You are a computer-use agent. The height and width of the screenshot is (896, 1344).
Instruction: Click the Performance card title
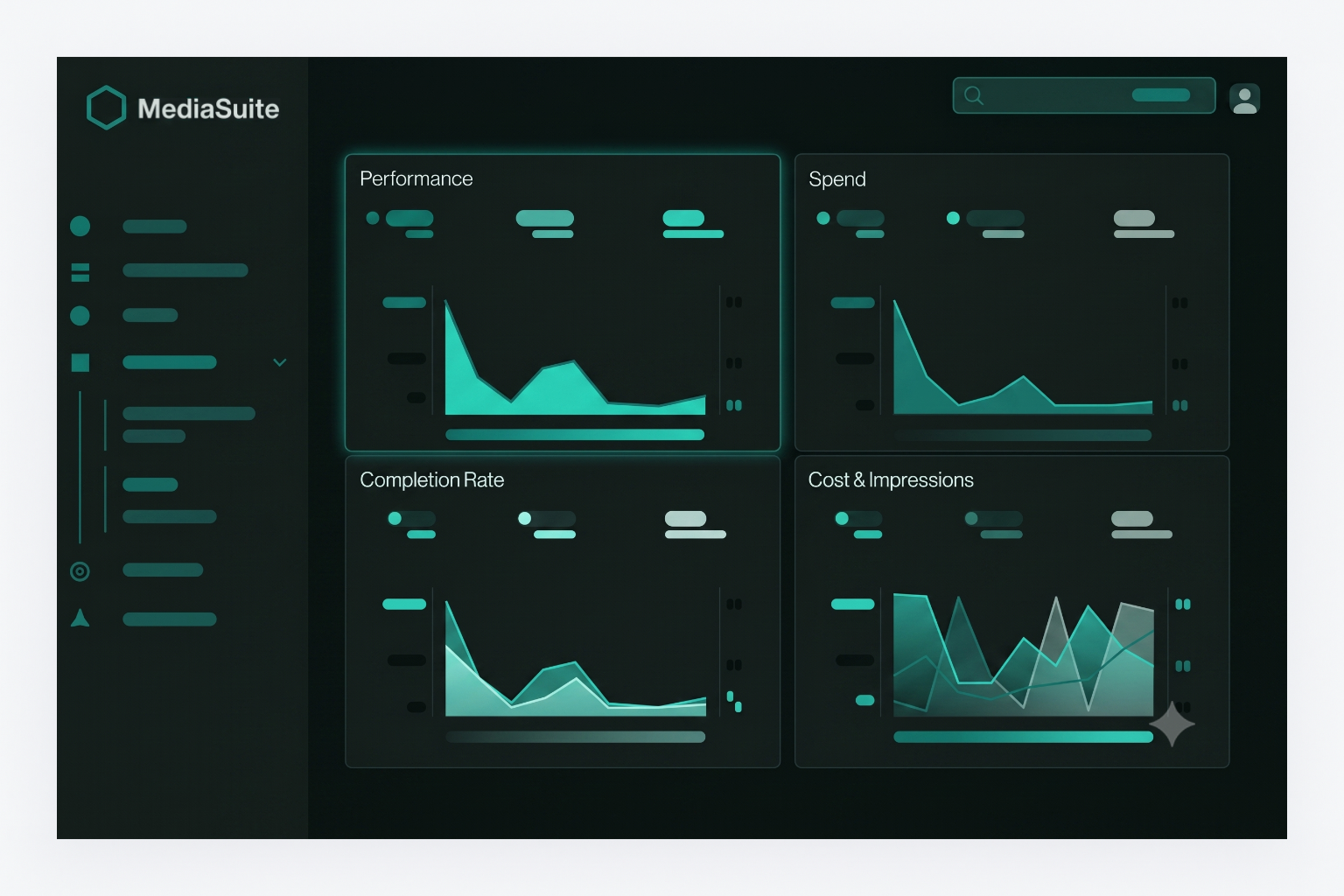(x=416, y=178)
